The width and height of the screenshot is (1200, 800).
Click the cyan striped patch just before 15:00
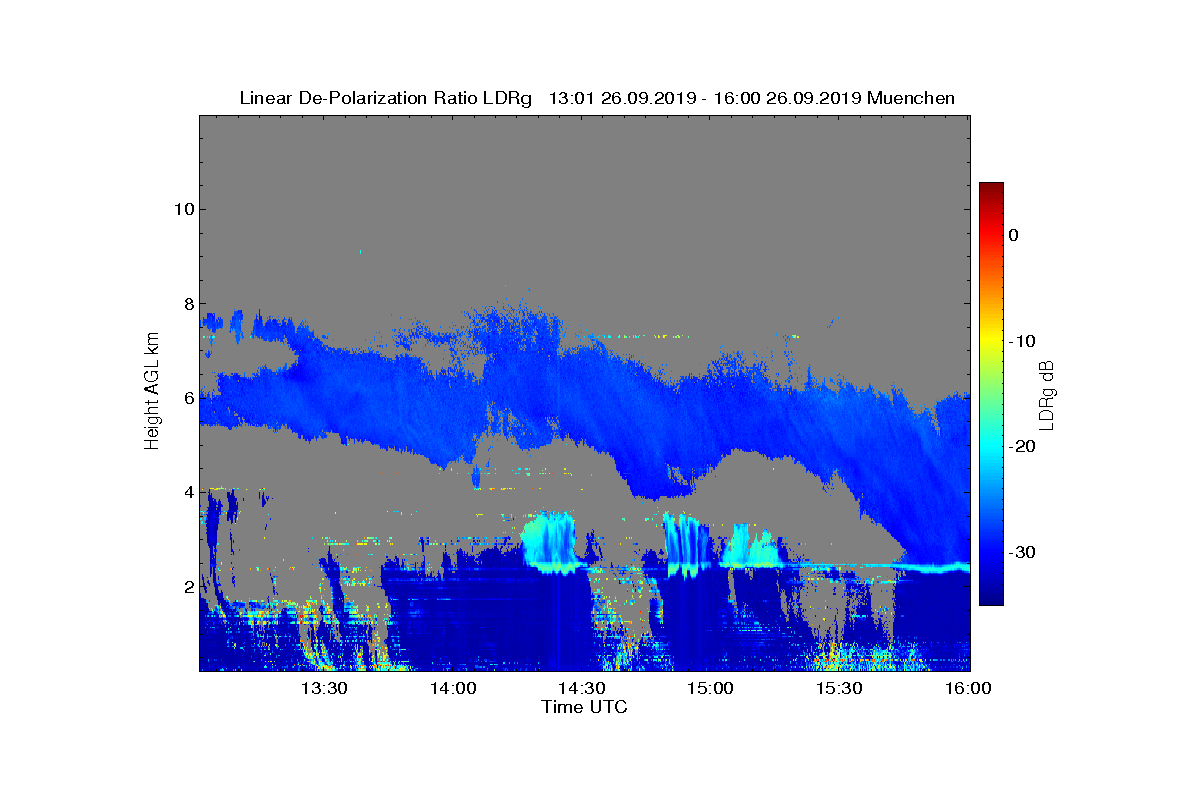pyautogui.click(x=687, y=545)
